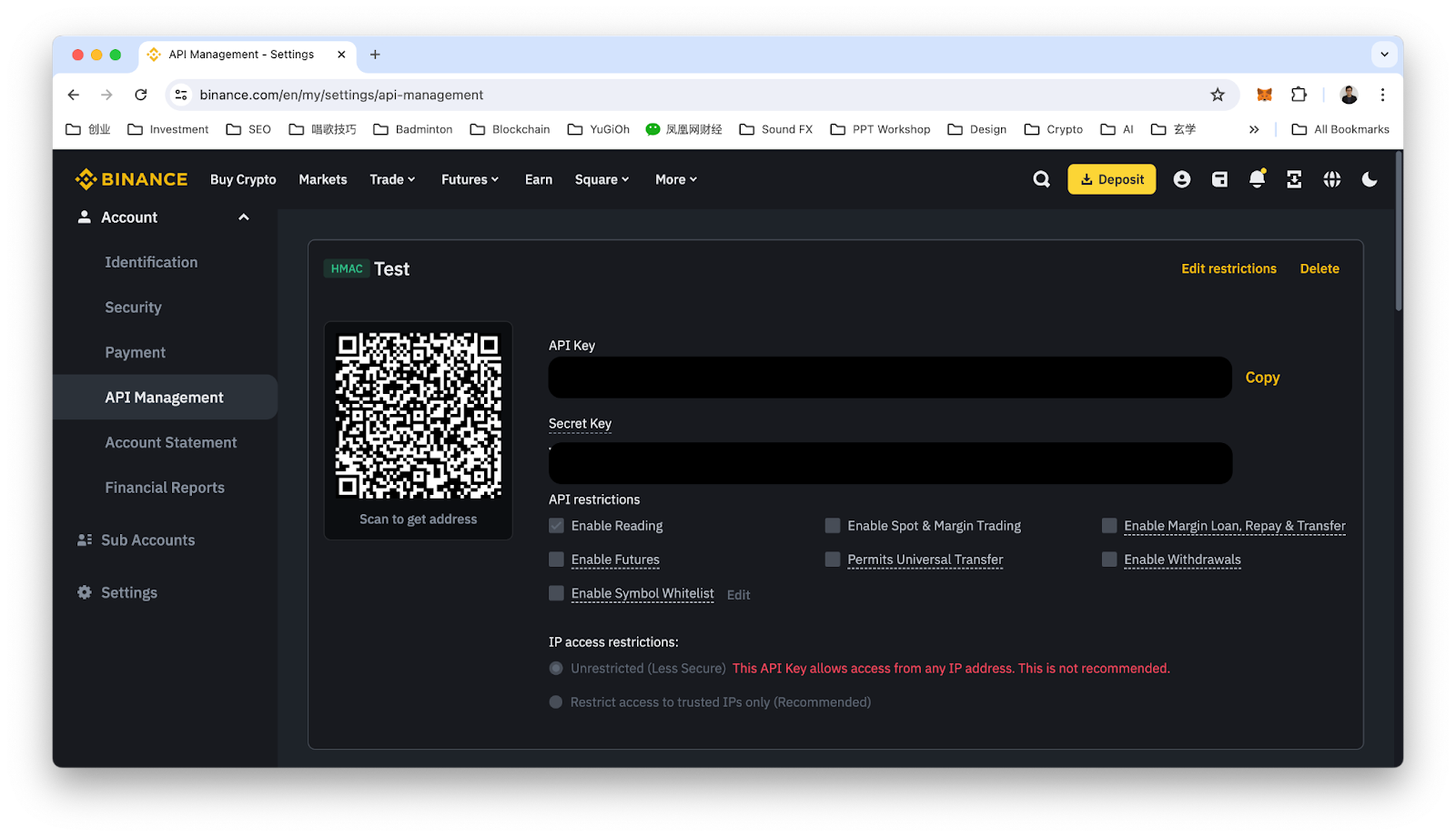Click the site info icon in address bar
1456x837 pixels.
(x=181, y=95)
